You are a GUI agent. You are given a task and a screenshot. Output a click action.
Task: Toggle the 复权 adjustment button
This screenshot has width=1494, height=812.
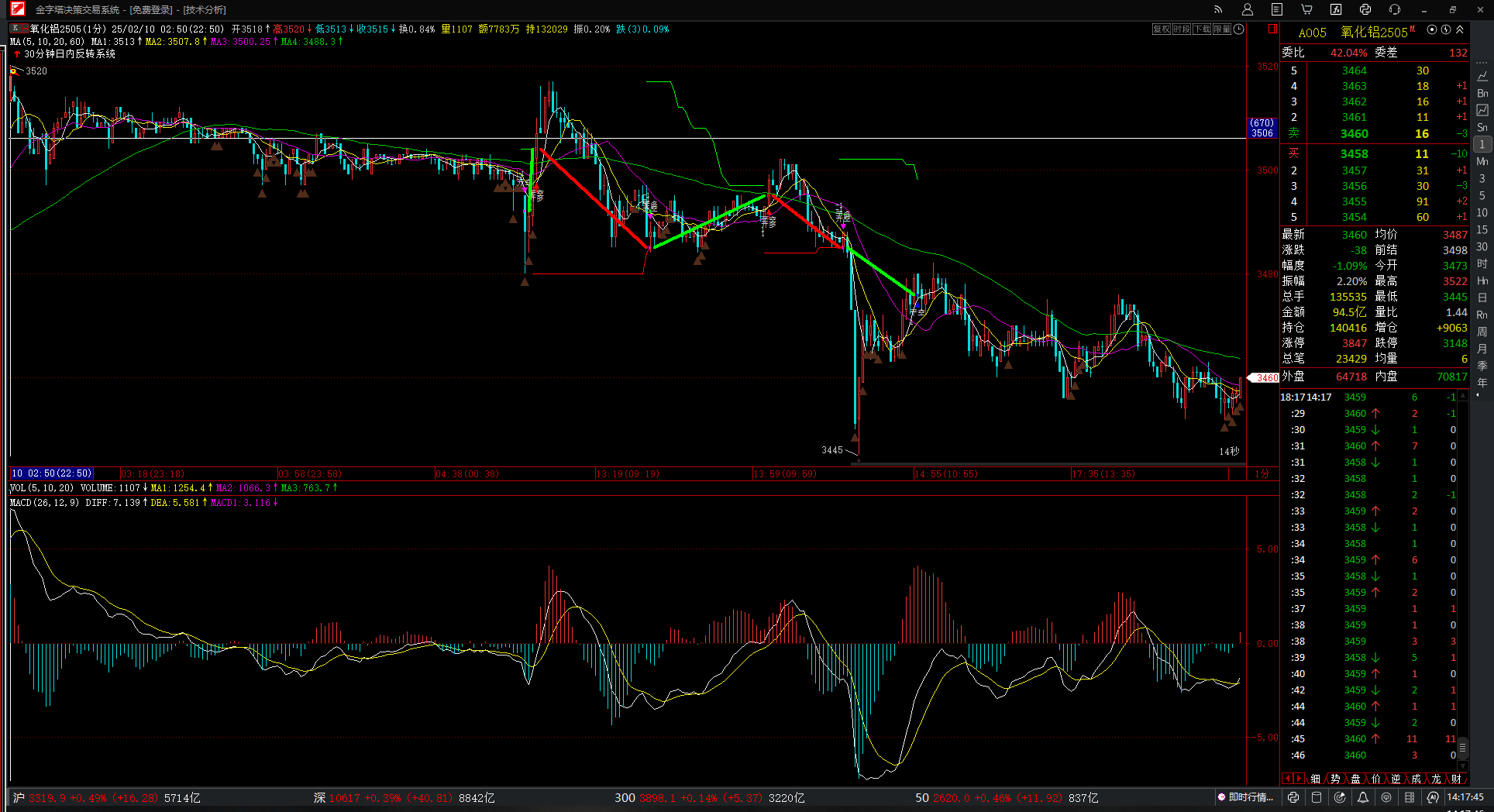coord(1162,29)
